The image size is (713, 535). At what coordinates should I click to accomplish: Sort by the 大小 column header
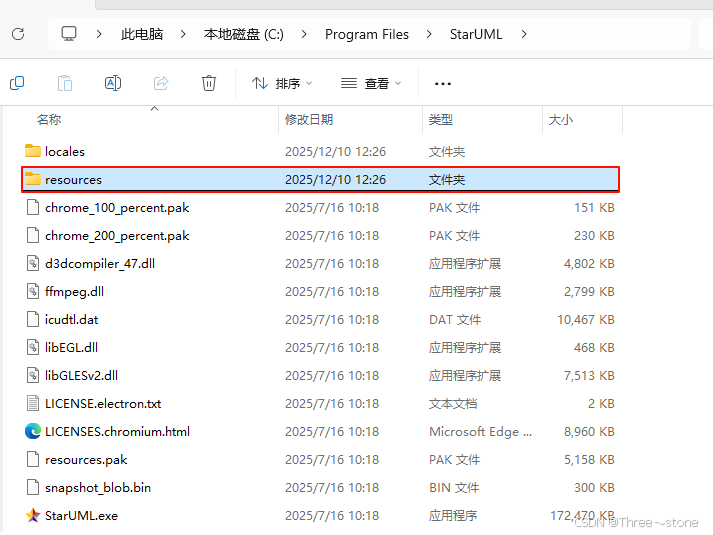(x=561, y=120)
